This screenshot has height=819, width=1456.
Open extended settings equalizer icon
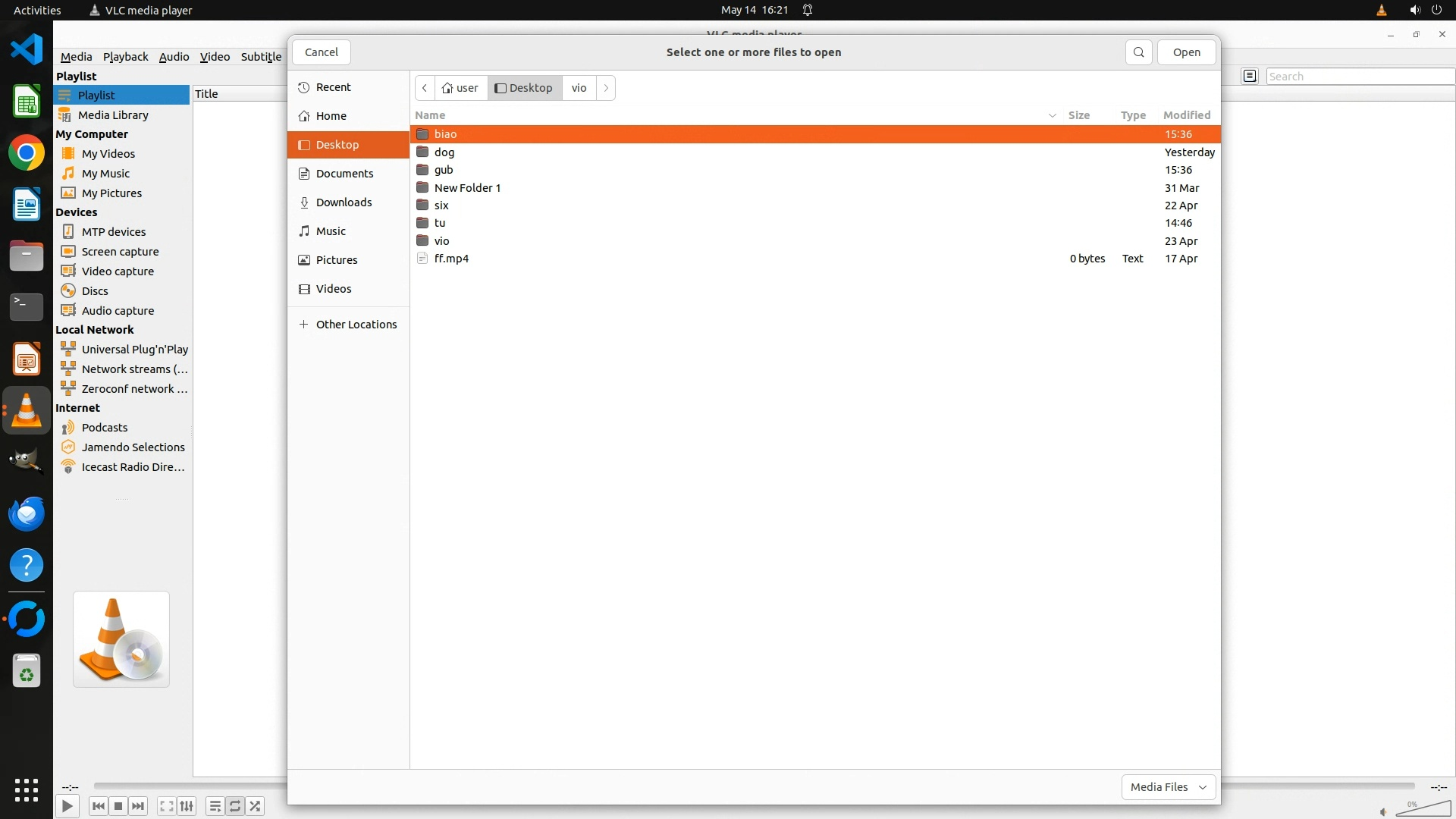point(187,806)
